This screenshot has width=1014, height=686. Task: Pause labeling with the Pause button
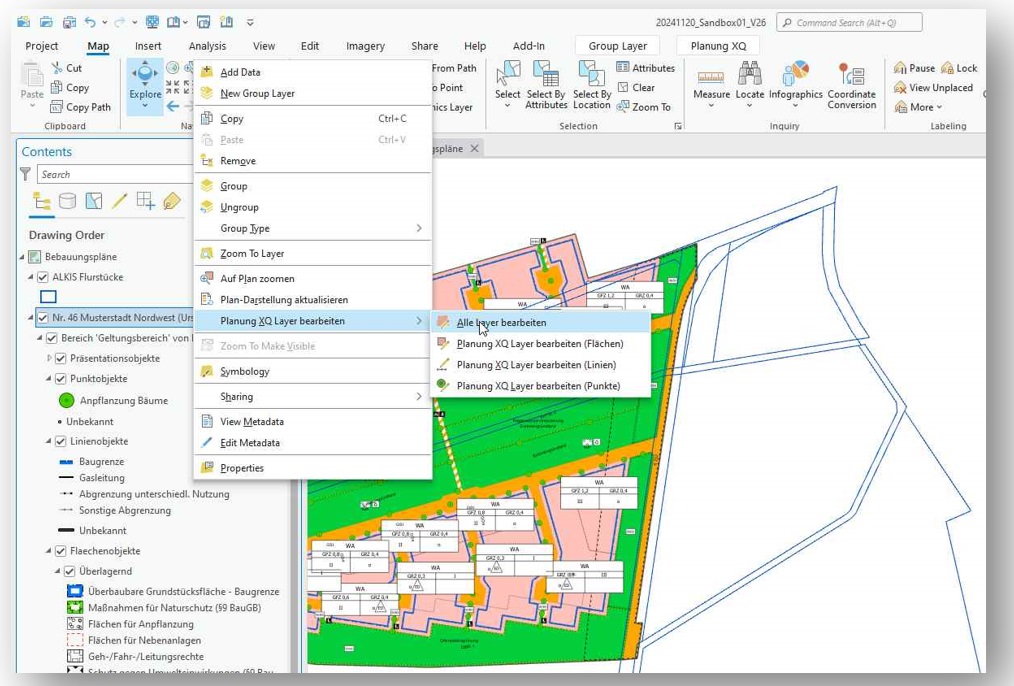tap(914, 68)
